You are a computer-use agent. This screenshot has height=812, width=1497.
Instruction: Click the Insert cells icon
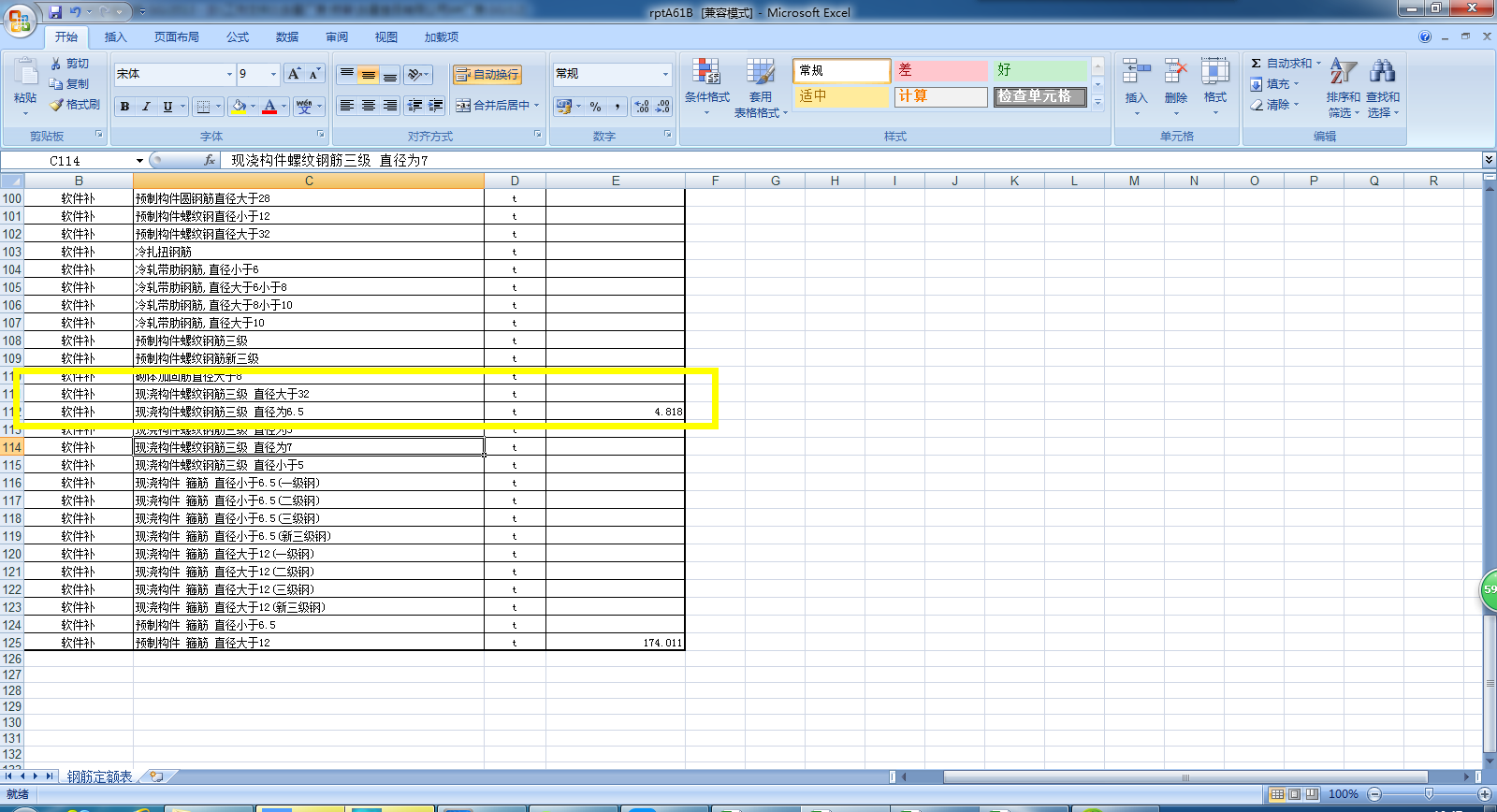pos(1136,72)
